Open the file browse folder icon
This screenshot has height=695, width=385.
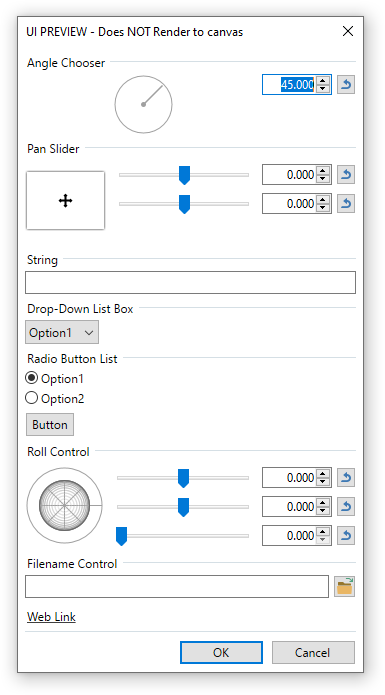345,586
